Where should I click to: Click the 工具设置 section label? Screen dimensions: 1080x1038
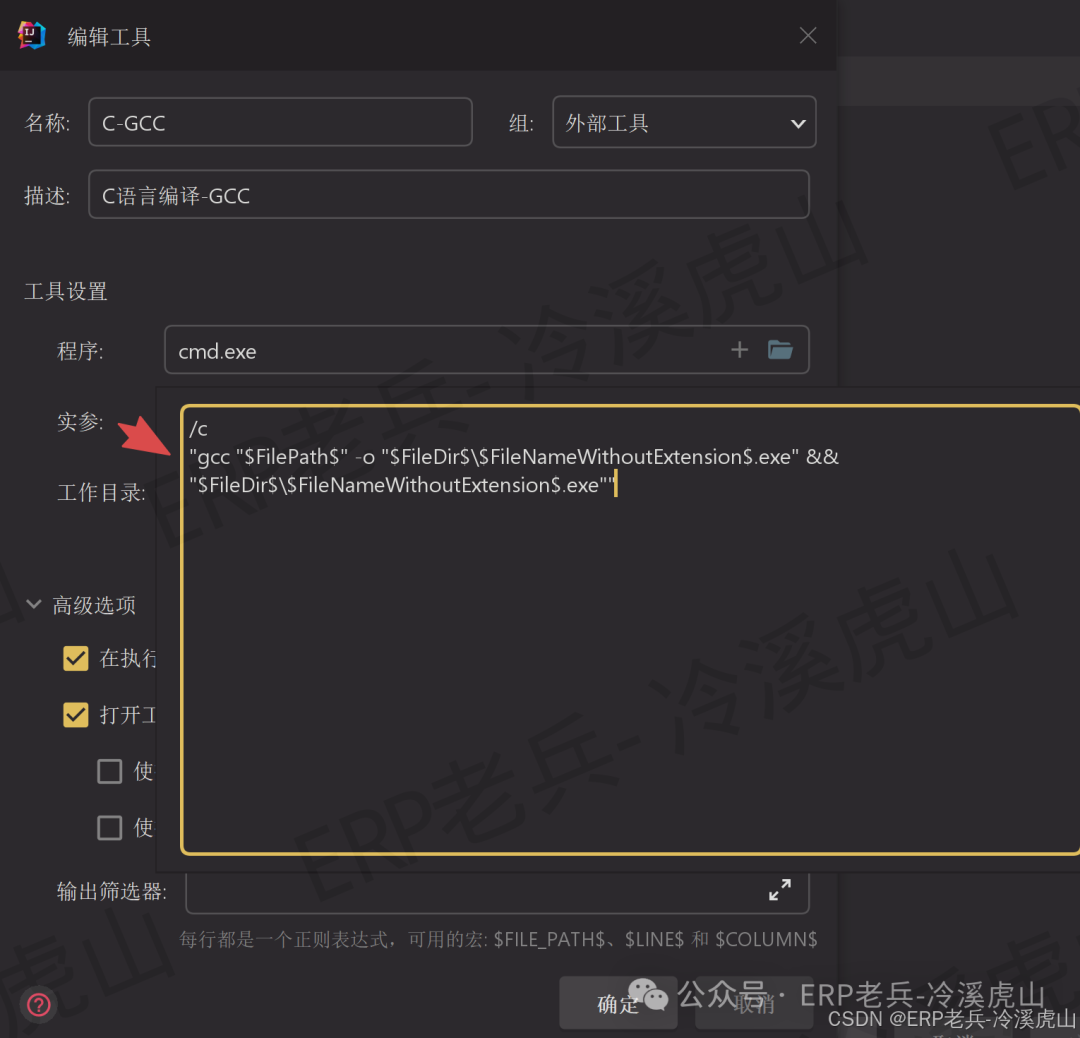point(65,291)
